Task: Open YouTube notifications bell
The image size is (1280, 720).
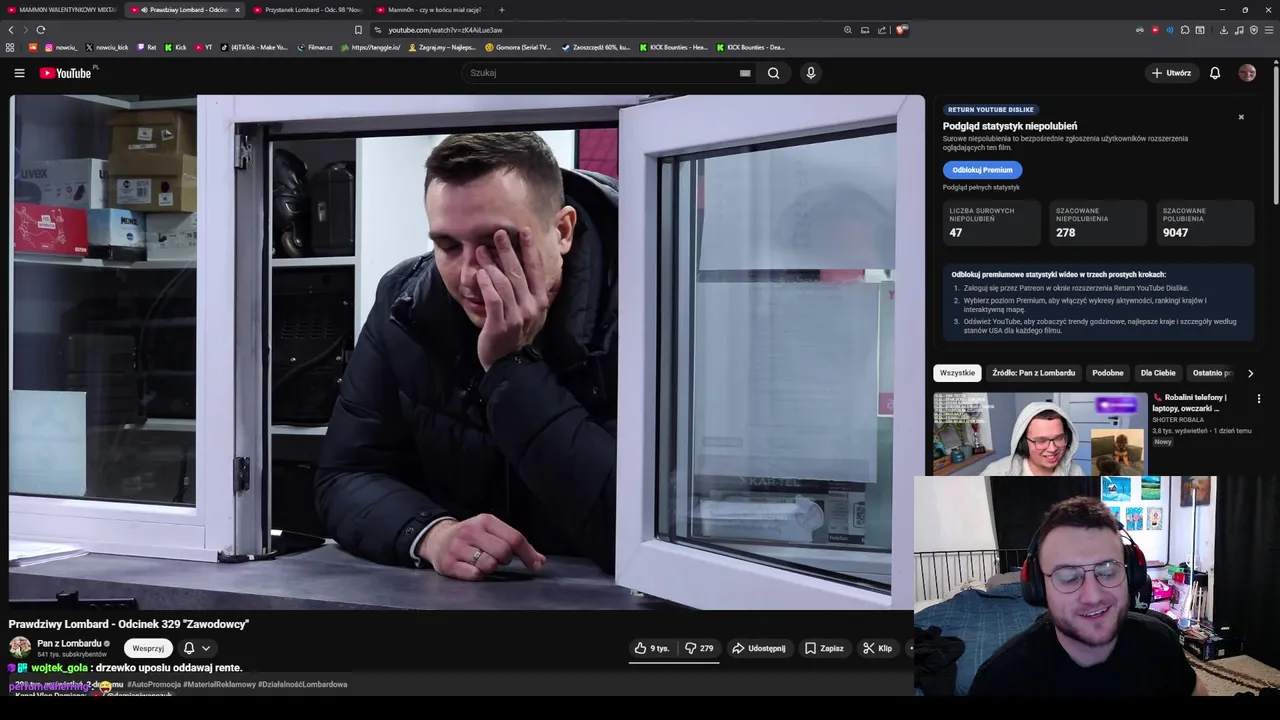Action: [1215, 73]
